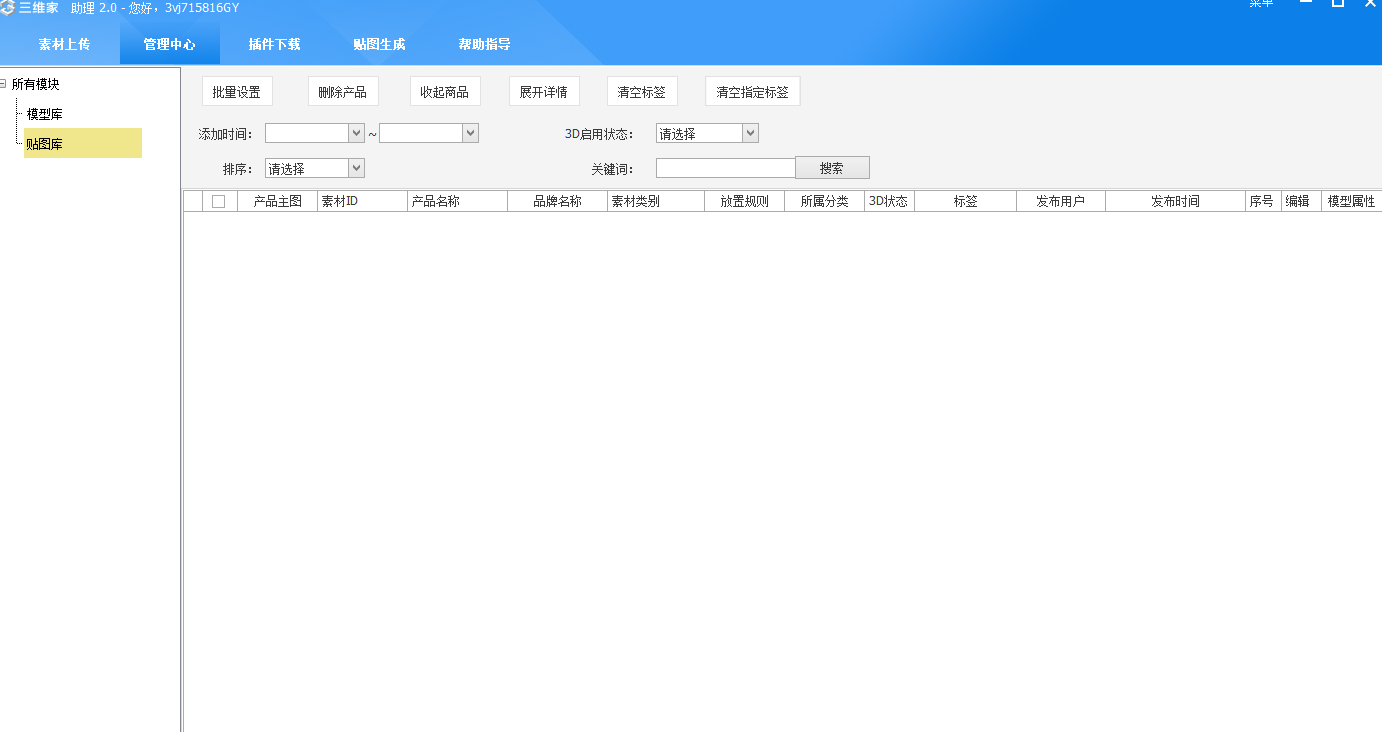Click the 编辑 column header
The height and width of the screenshot is (732, 1382).
tap(1301, 201)
